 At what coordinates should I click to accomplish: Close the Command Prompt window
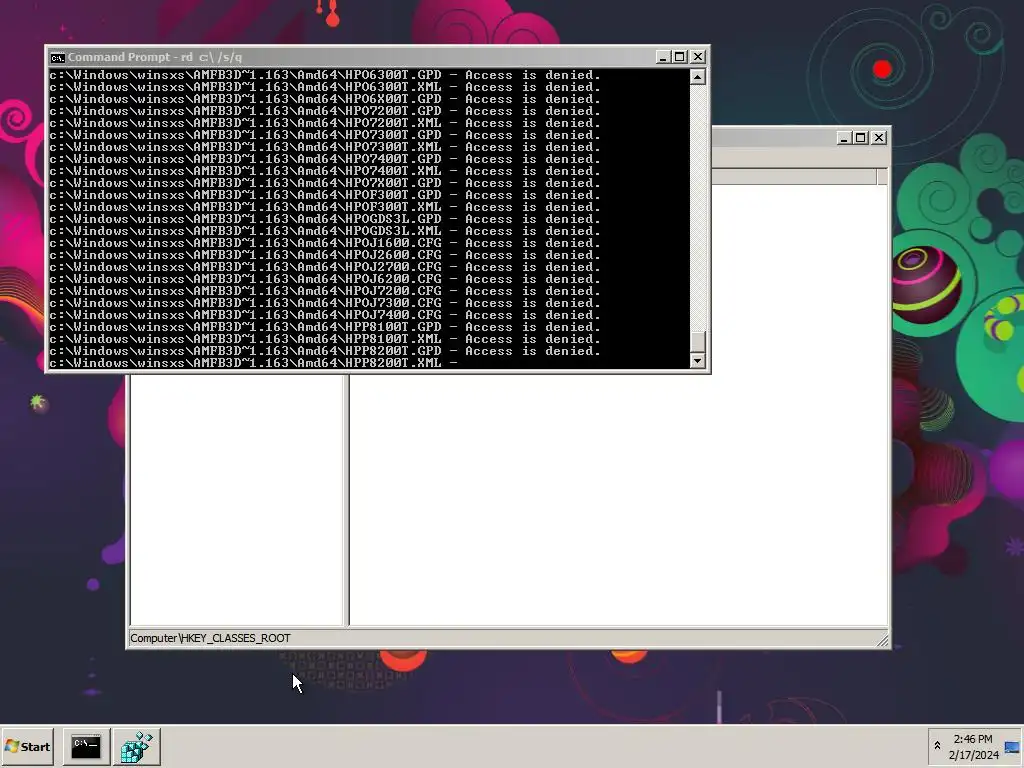click(x=698, y=57)
